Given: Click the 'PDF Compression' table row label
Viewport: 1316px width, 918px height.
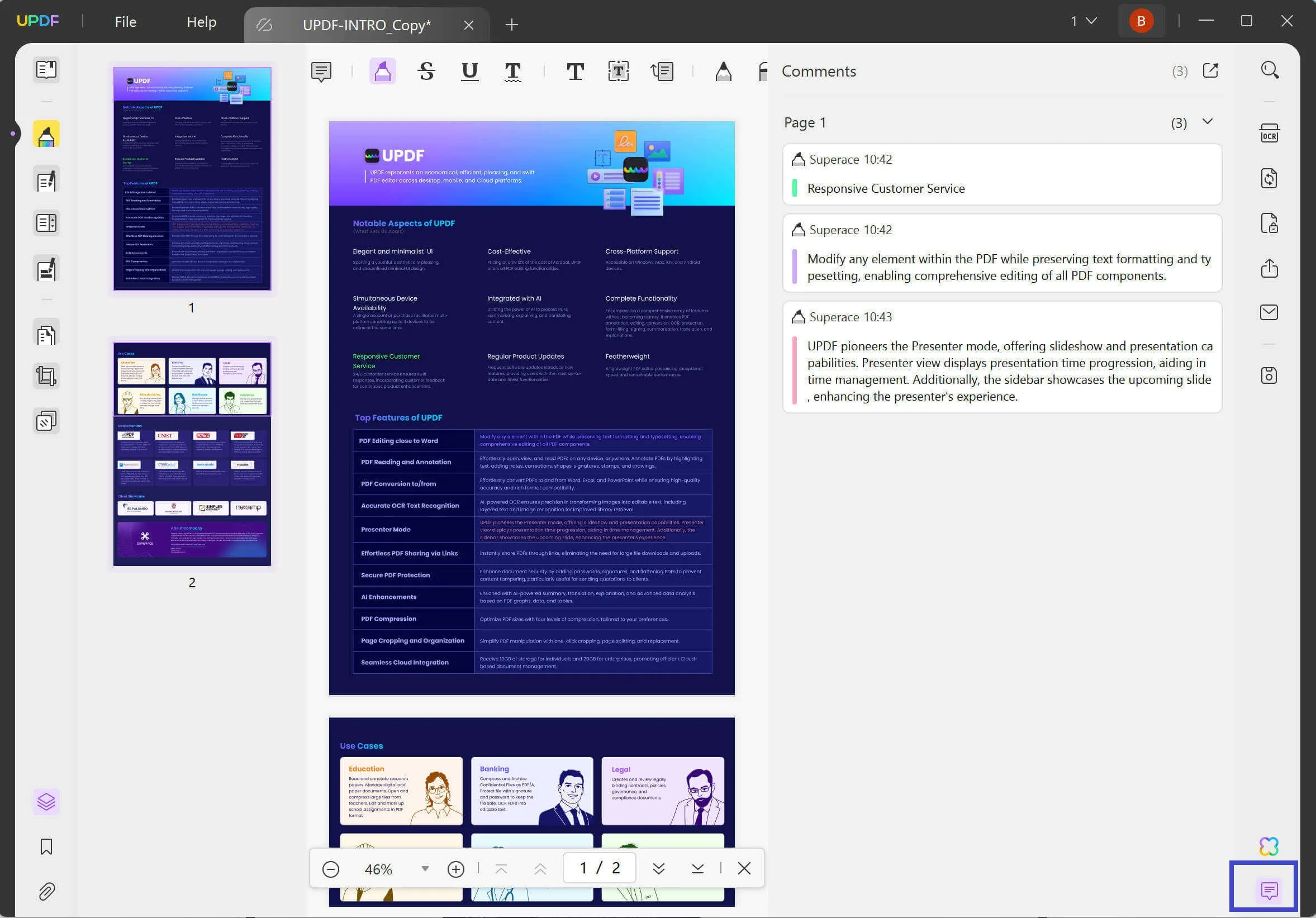Looking at the screenshot, I should [x=388, y=619].
